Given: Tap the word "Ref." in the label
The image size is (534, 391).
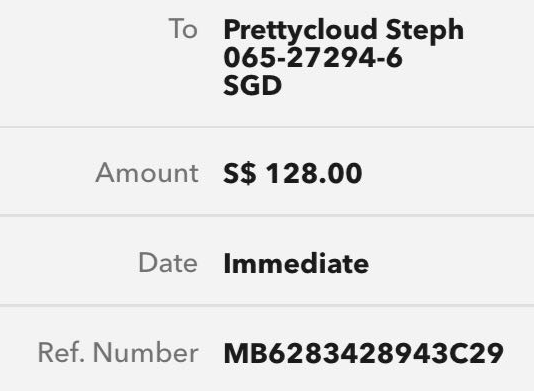Looking at the screenshot, I should pos(61,353).
